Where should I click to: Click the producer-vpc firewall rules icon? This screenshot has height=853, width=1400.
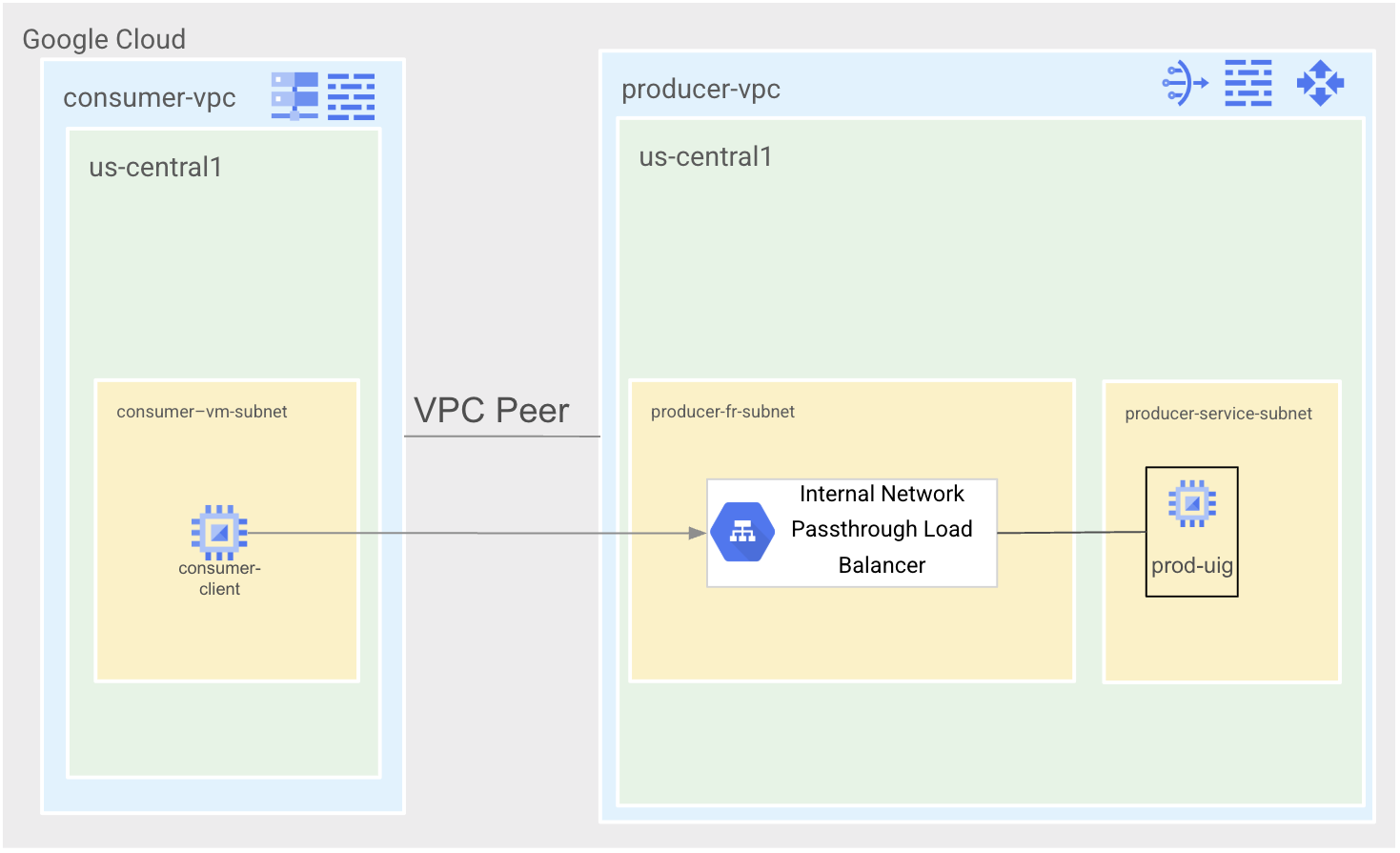(x=1248, y=83)
